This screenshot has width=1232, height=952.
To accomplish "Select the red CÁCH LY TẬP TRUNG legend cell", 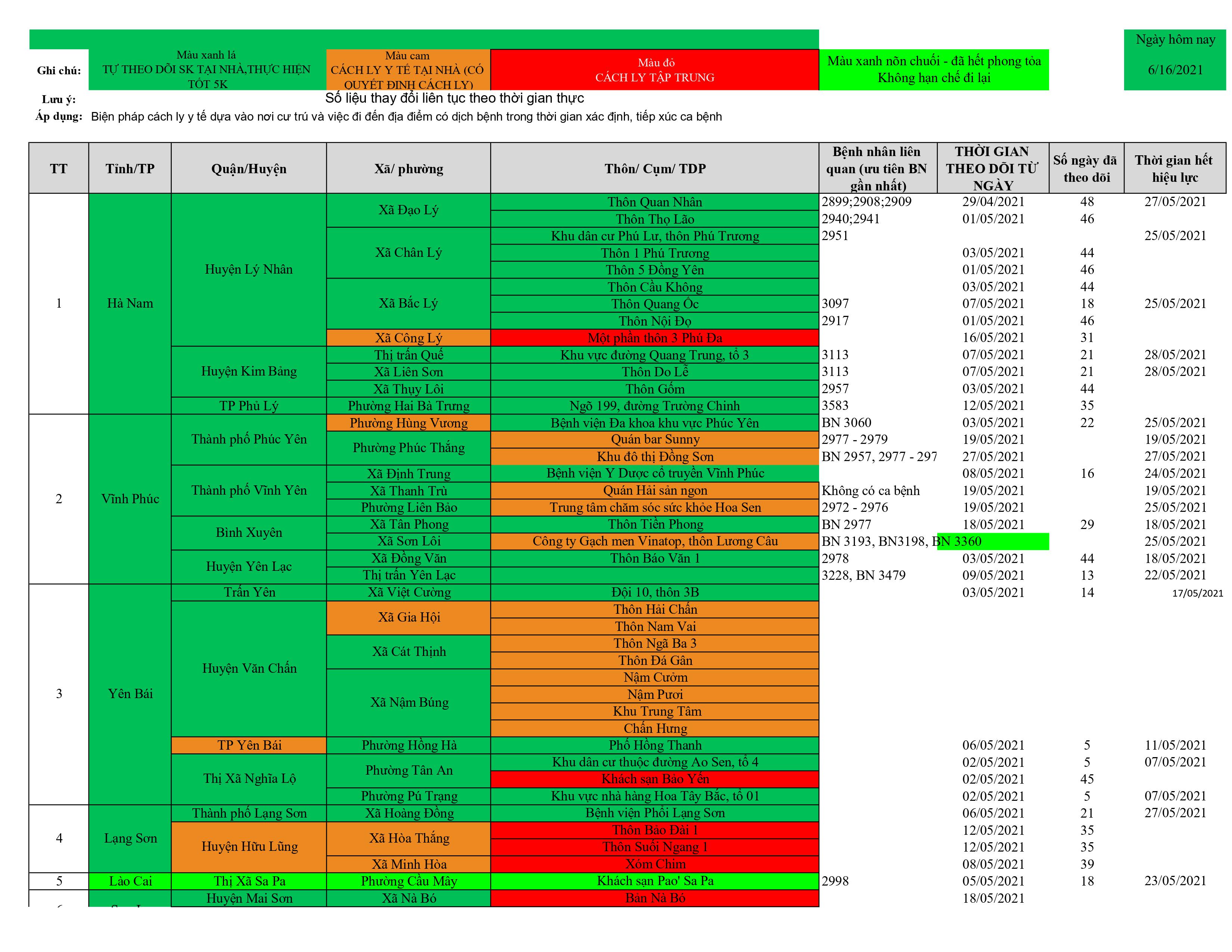I will coord(654,70).
